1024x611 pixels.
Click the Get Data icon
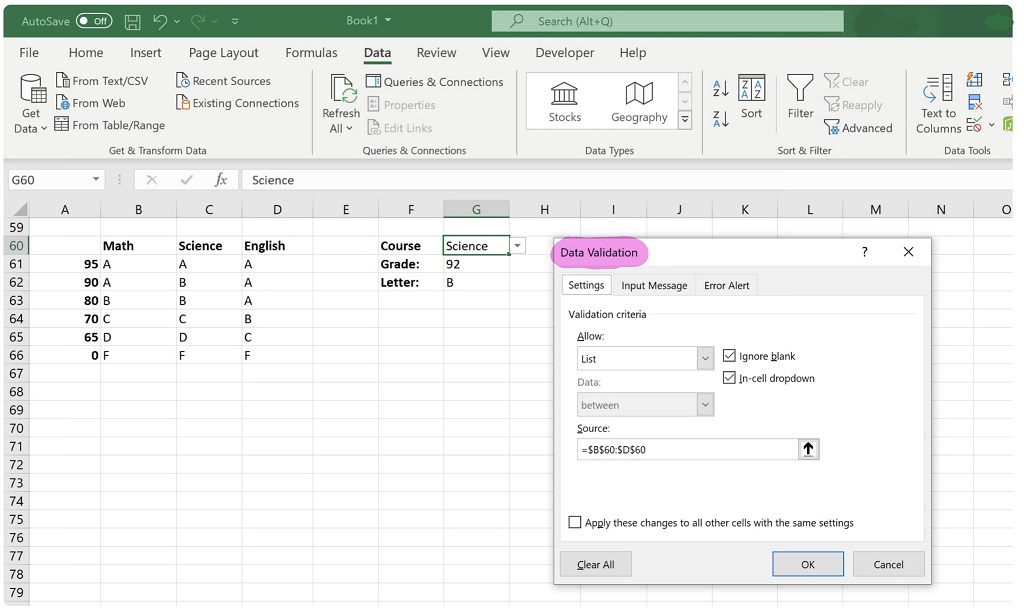click(x=32, y=95)
